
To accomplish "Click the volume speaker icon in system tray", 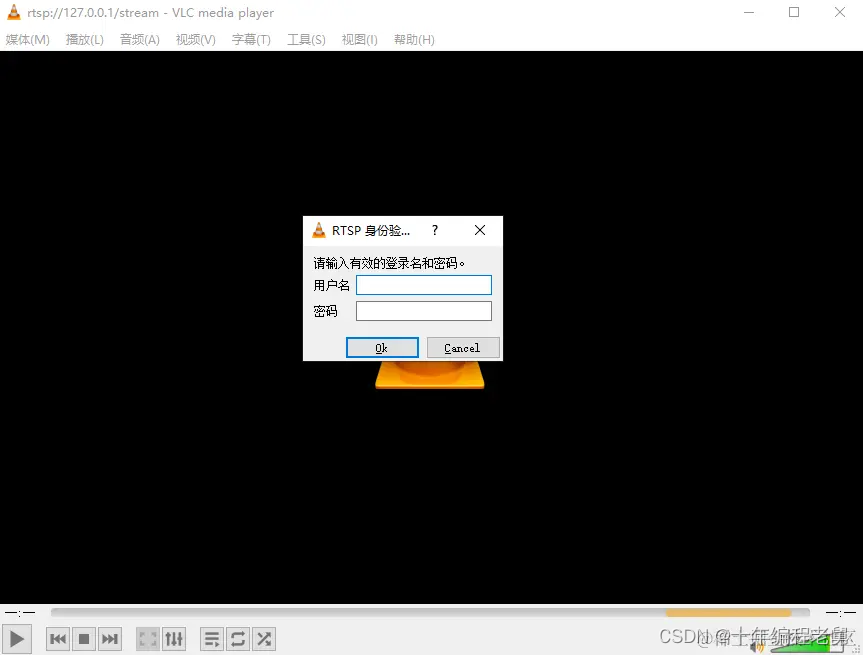I will pyautogui.click(x=757, y=648).
